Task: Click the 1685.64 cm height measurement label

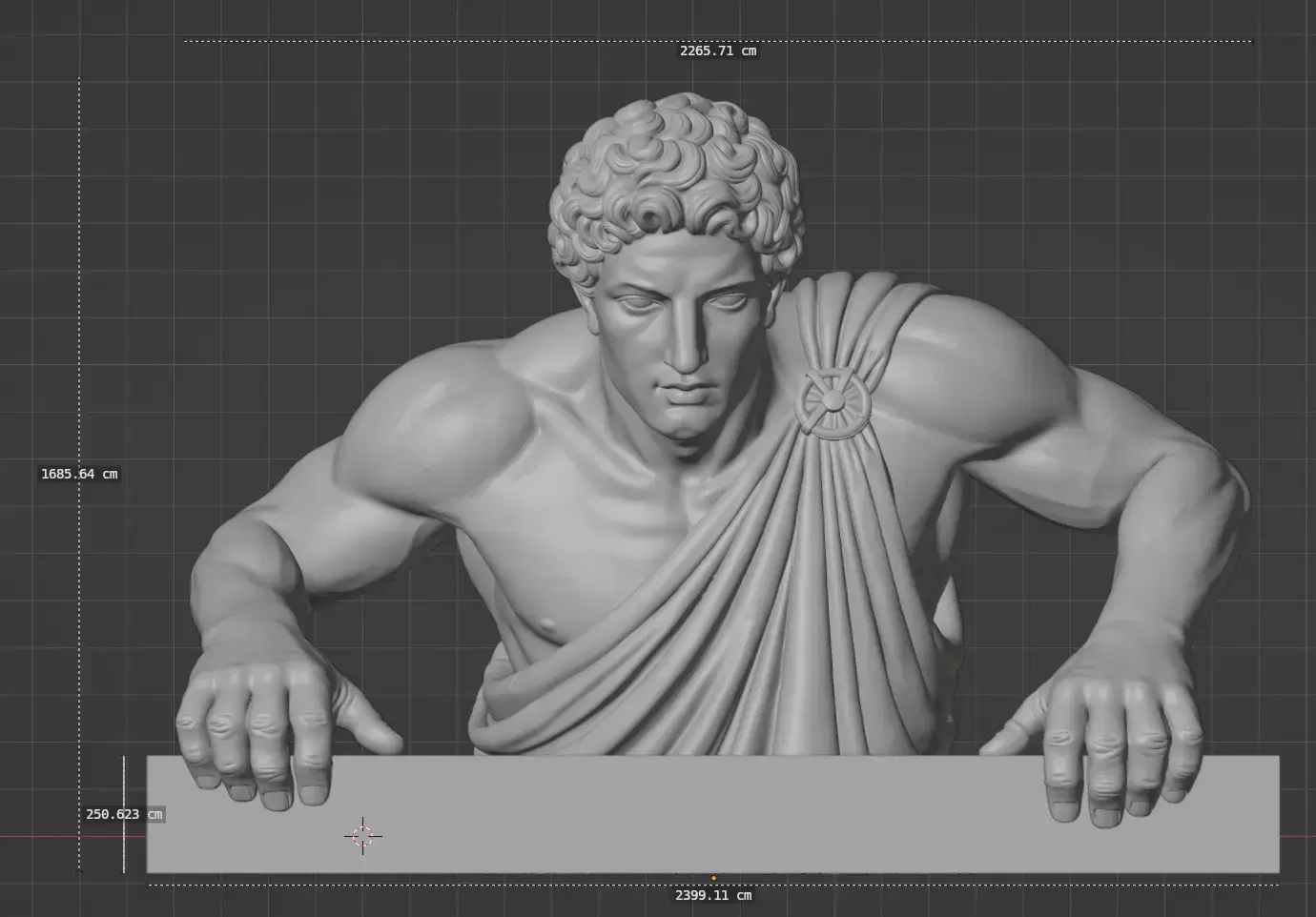Action: pyautogui.click(x=79, y=474)
